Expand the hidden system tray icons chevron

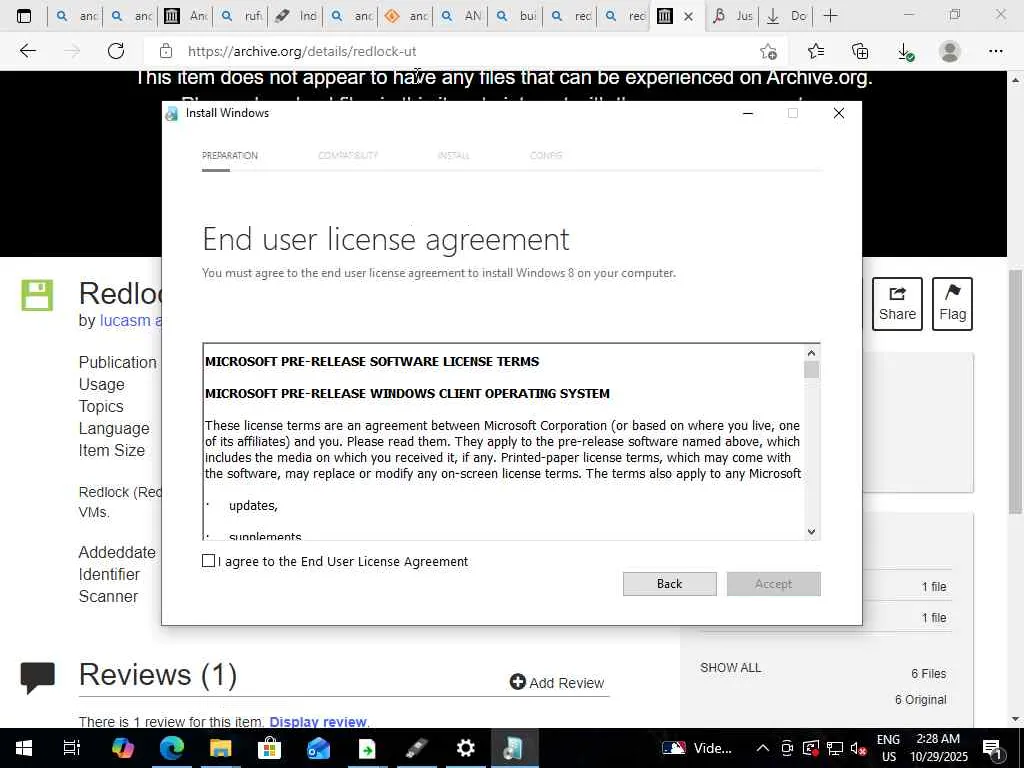click(762, 748)
